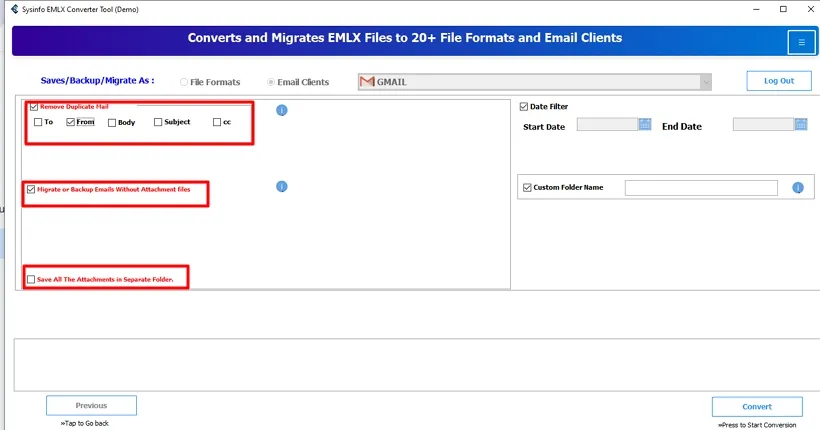
Task: Click the Previous button
Action: (x=91, y=405)
